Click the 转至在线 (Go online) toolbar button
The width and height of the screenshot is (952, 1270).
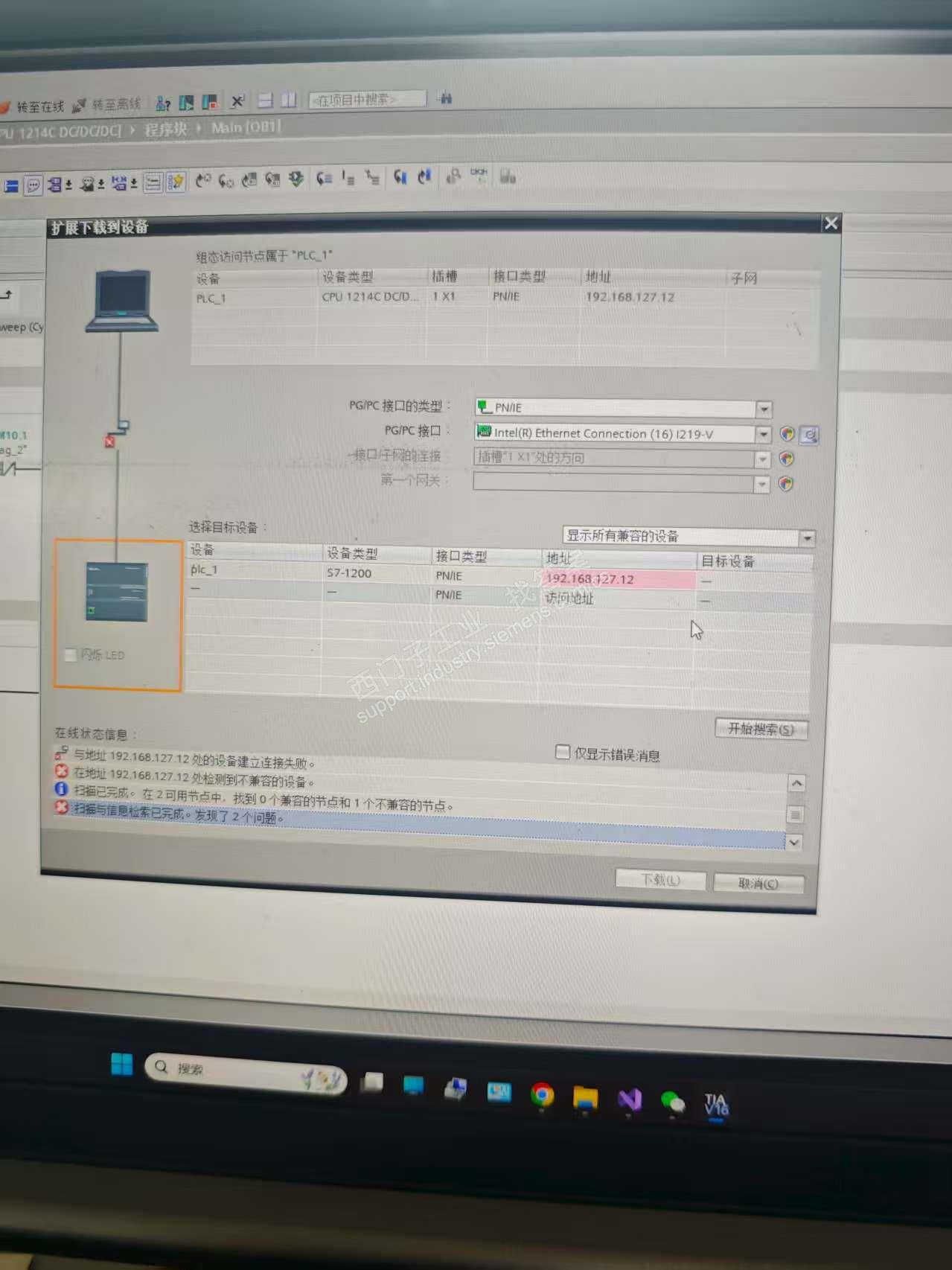32,106
